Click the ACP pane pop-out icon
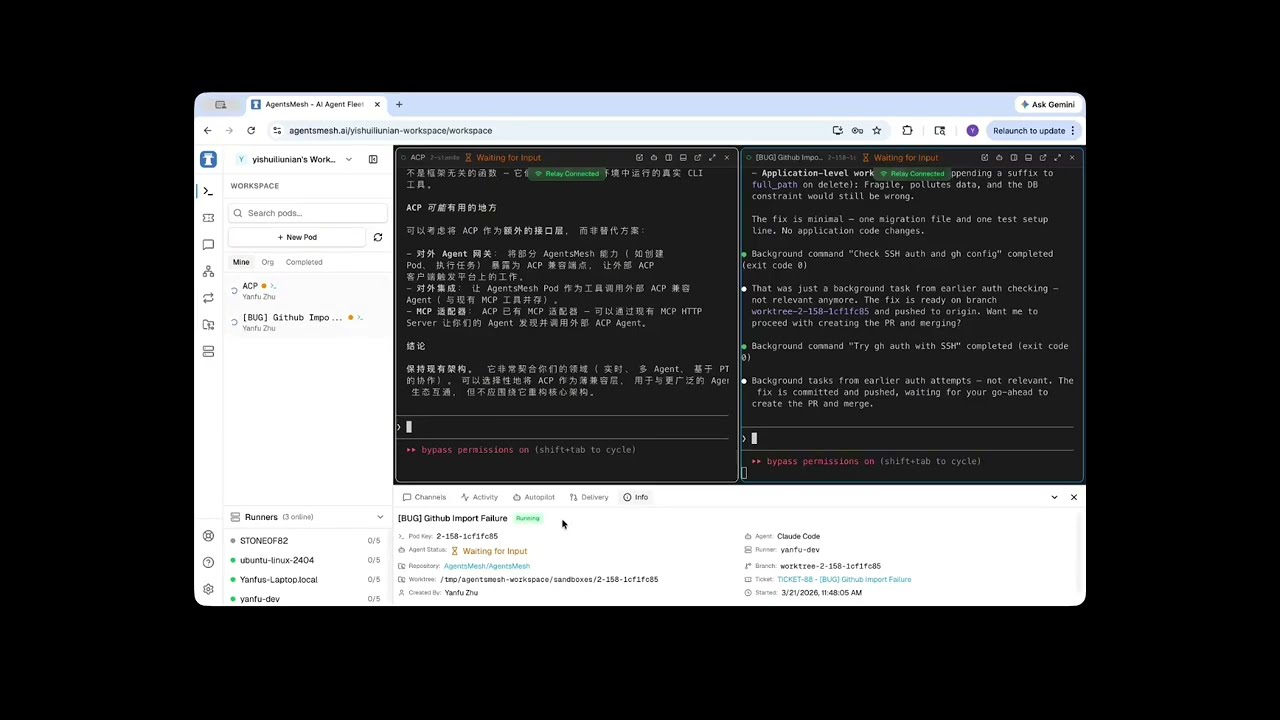 pyautogui.click(x=639, y=157)
